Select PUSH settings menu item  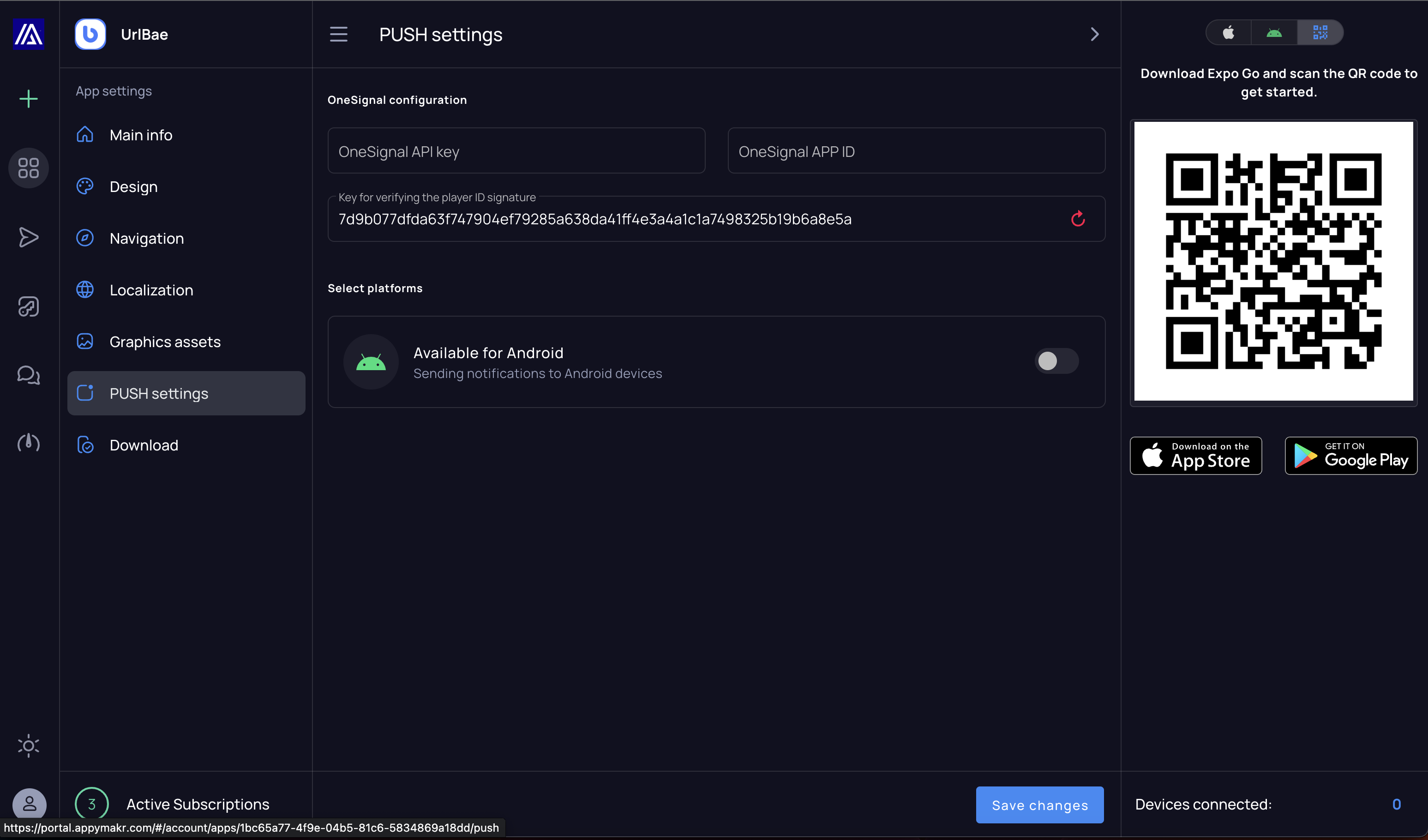[x=186, y=393]
